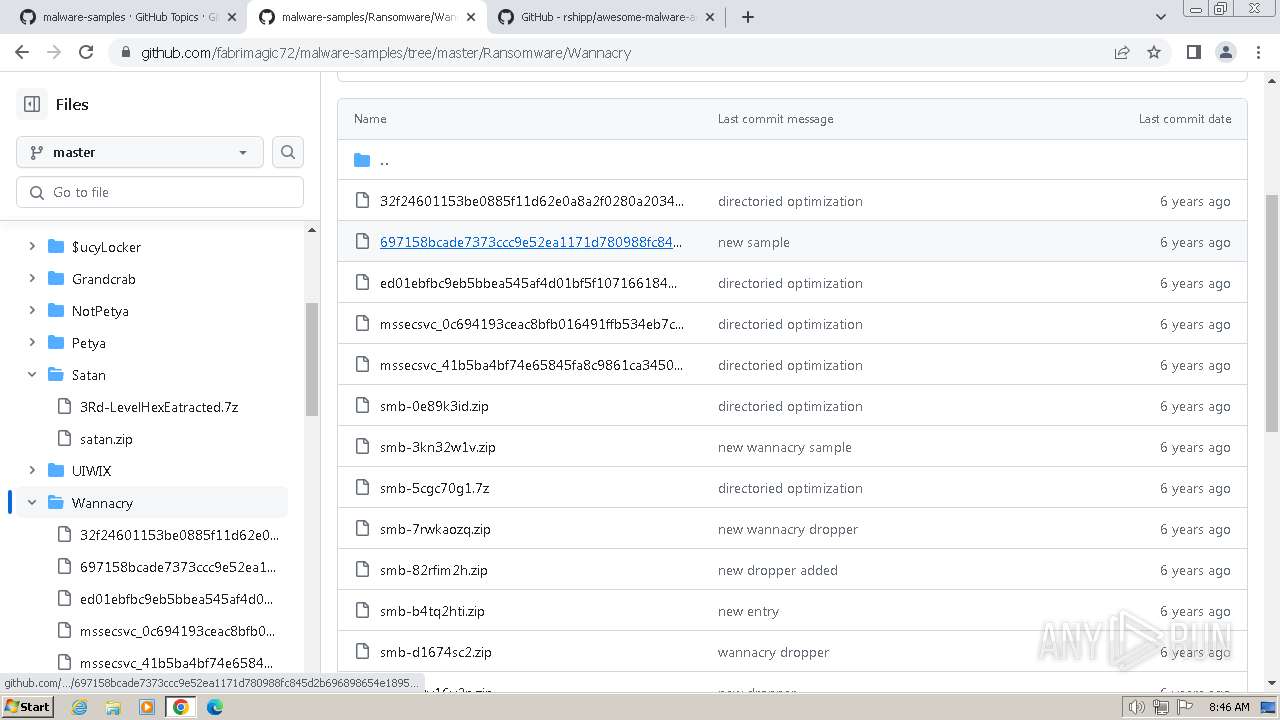Viewport: 1280px width, 720px height.
Task: Open the 'new wannacry dropper' commit message
Action: pyautogui.click(x=788, y=529)
